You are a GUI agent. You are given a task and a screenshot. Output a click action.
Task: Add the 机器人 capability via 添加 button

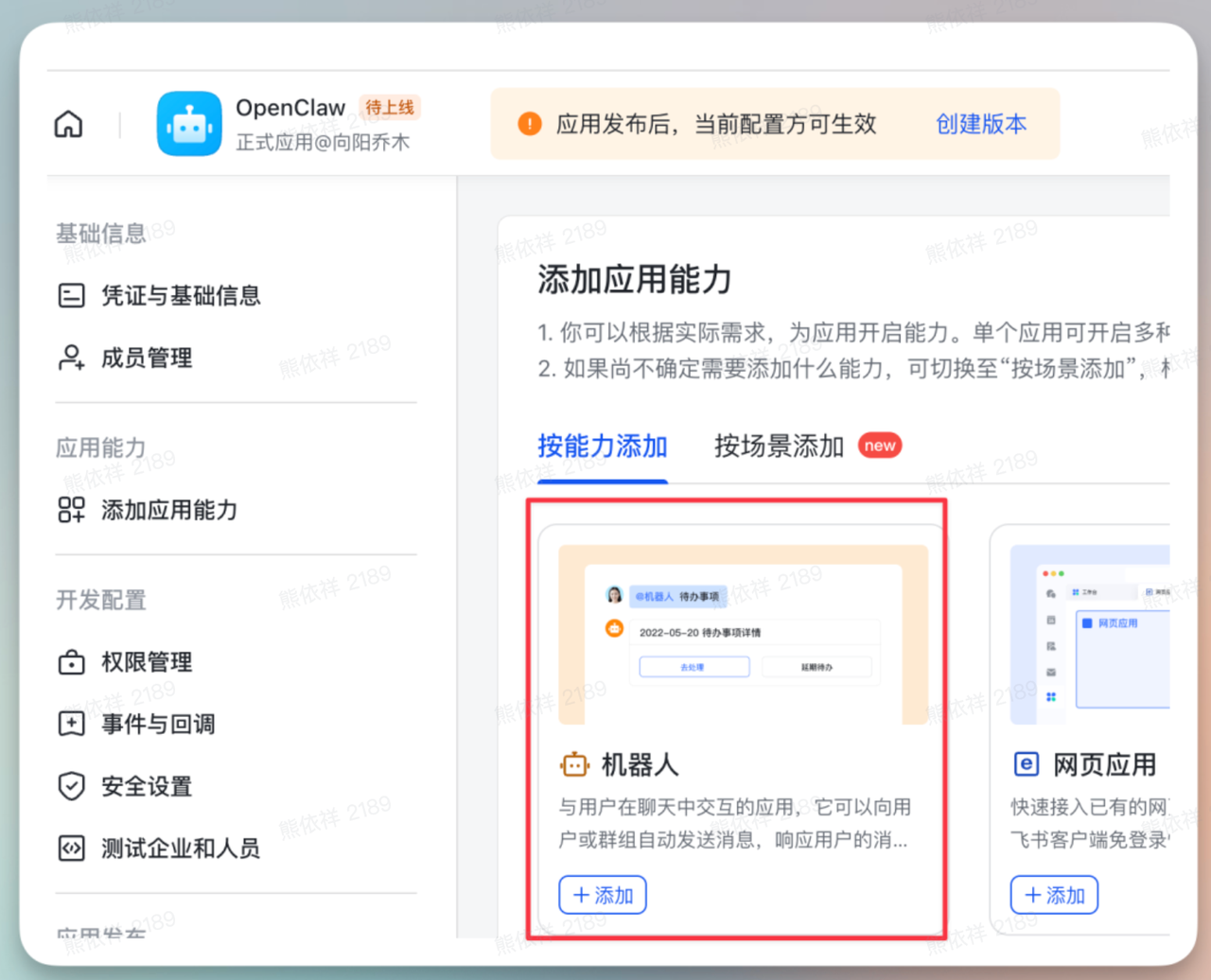(x=603, y=895)
